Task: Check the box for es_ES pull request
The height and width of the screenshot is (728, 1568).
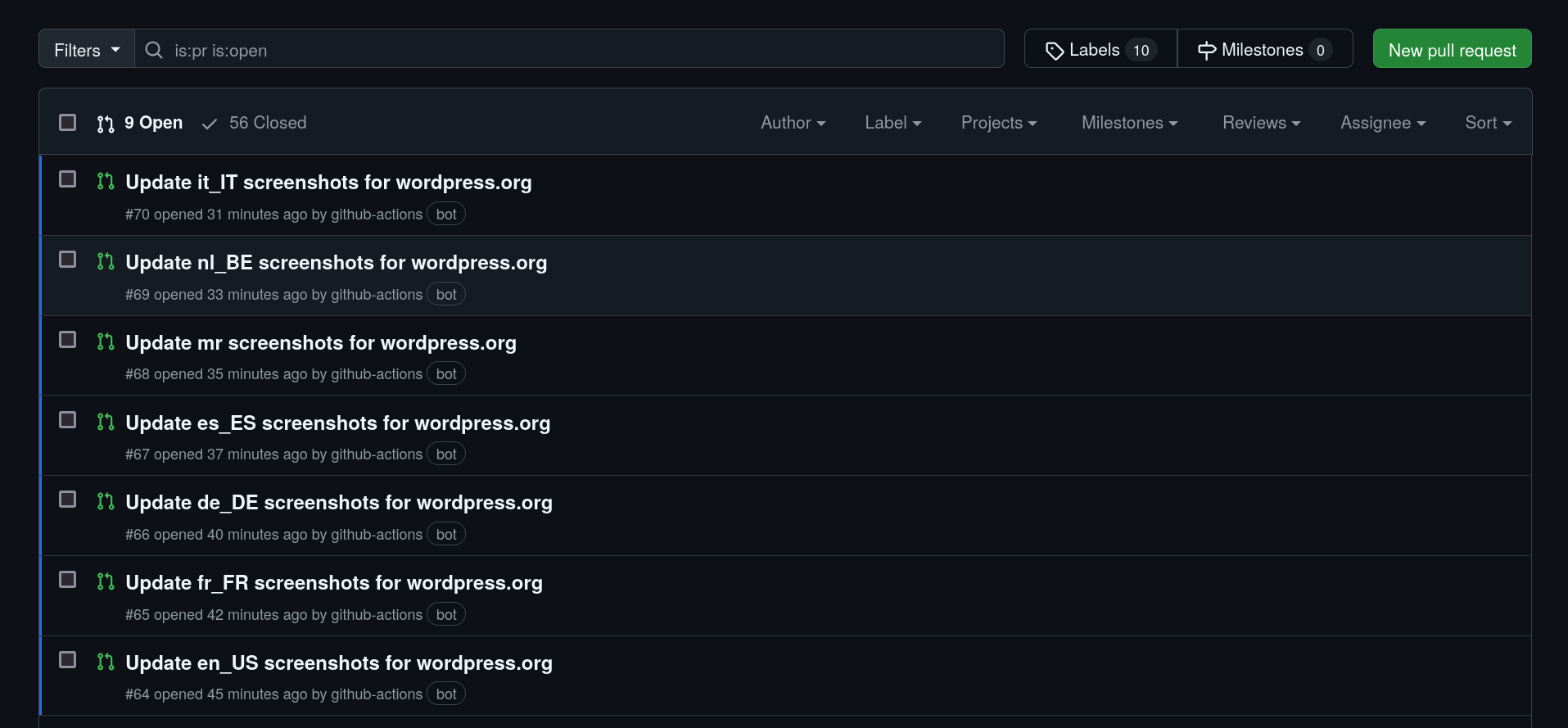Action: pyautogui.click(x=68, y=420)
